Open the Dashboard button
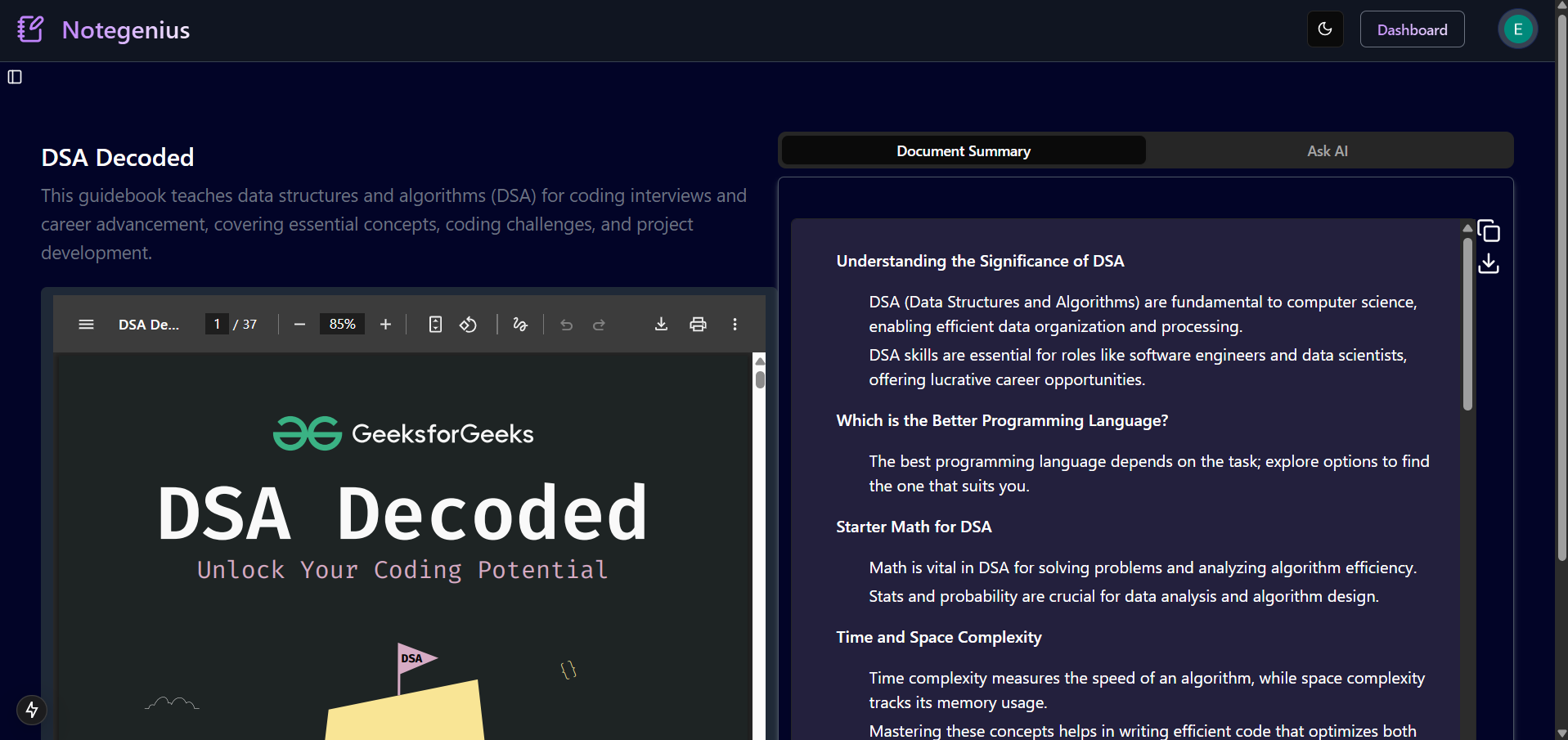The image size is (1568, 740). [x=1412, y=29]
